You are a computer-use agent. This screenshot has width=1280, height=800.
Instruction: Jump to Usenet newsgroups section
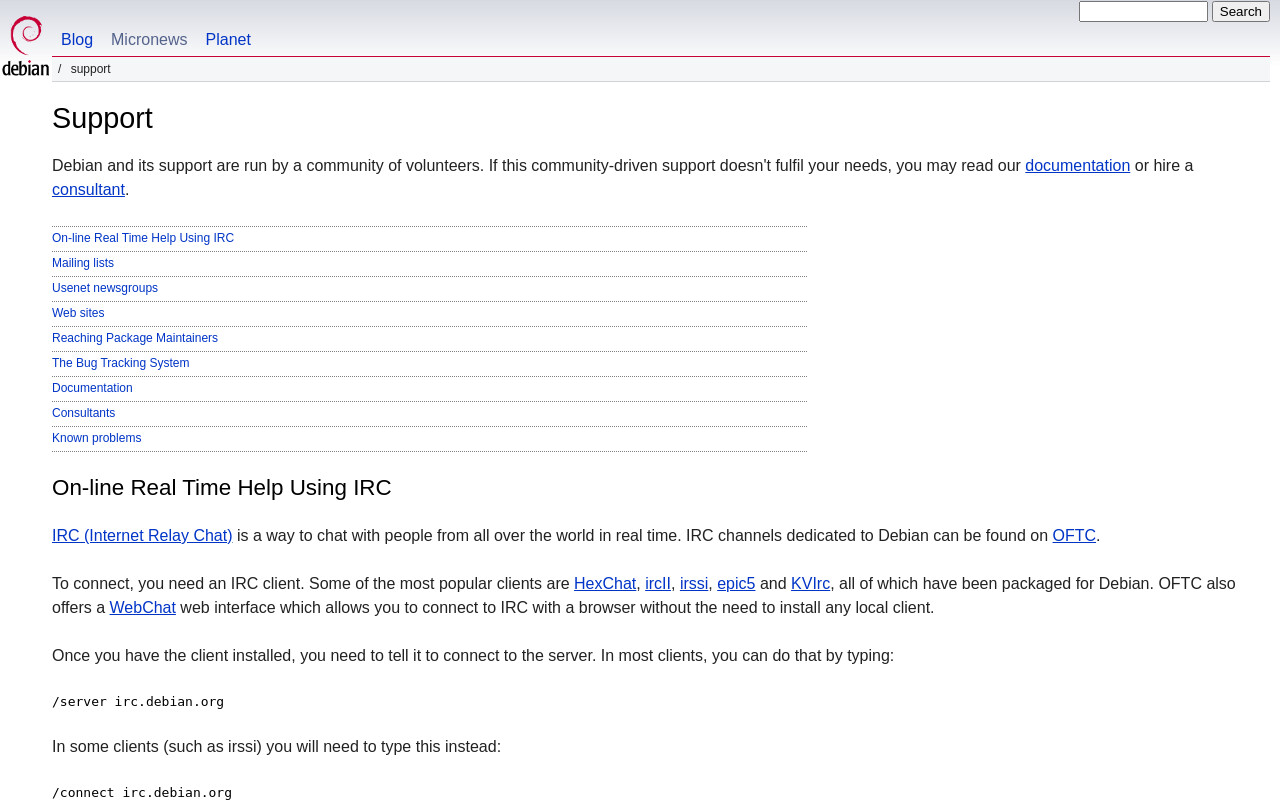(x=105, y=288)
